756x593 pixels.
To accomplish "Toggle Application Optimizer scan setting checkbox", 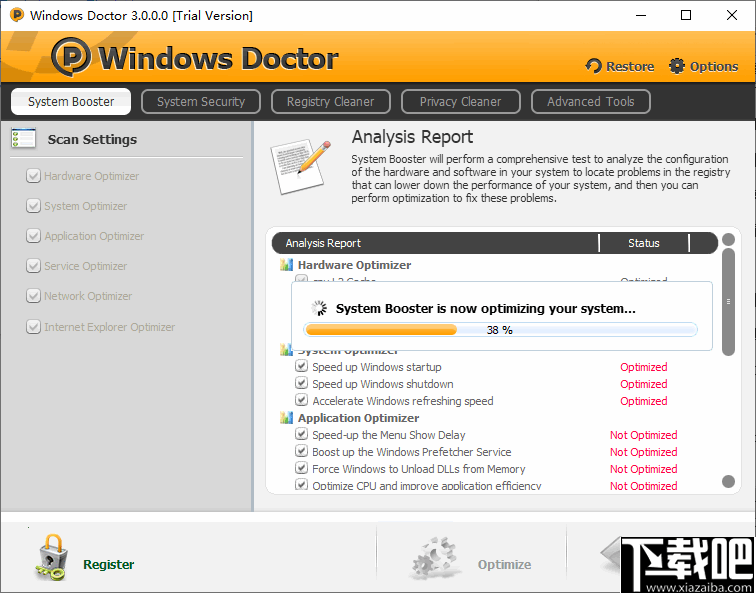I will 33,236.
